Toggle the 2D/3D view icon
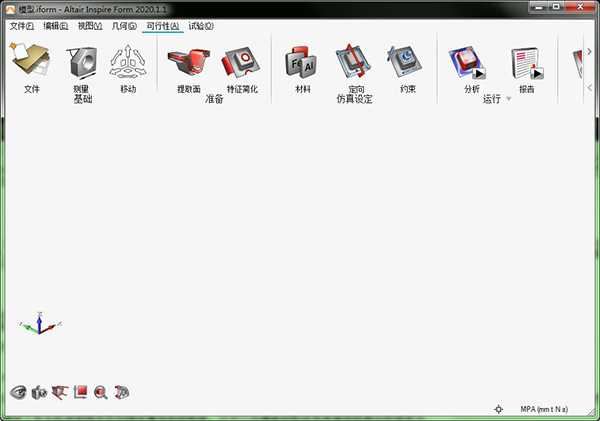Image resolution: width=600 pixels, height=421 pixels. [x=122, y=393]
